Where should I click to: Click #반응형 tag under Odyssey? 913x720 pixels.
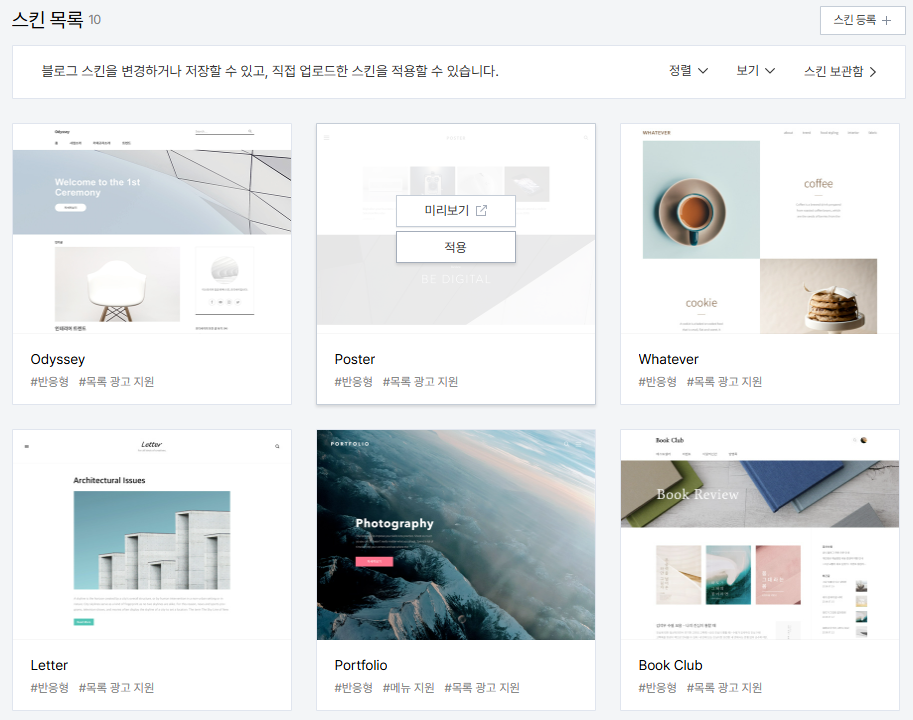(49, 382)
